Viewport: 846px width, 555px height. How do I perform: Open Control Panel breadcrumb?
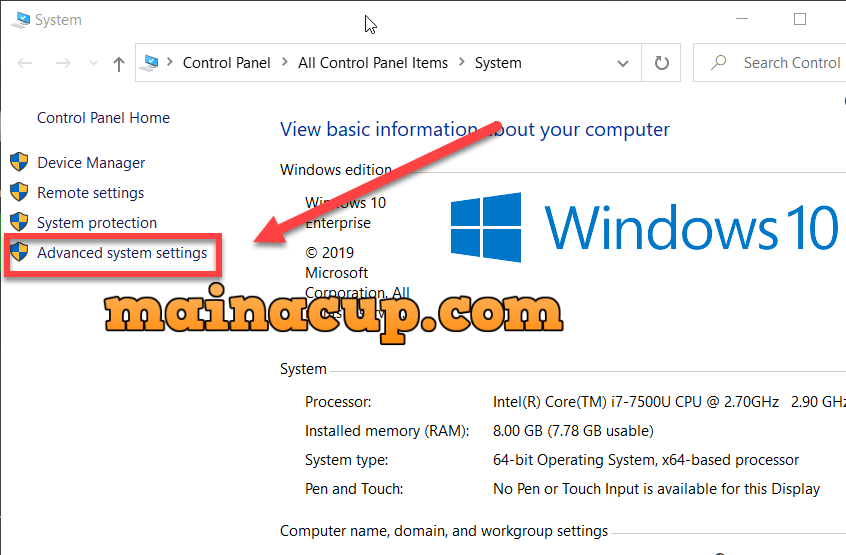pyautogui.click(x=227, y=63)
